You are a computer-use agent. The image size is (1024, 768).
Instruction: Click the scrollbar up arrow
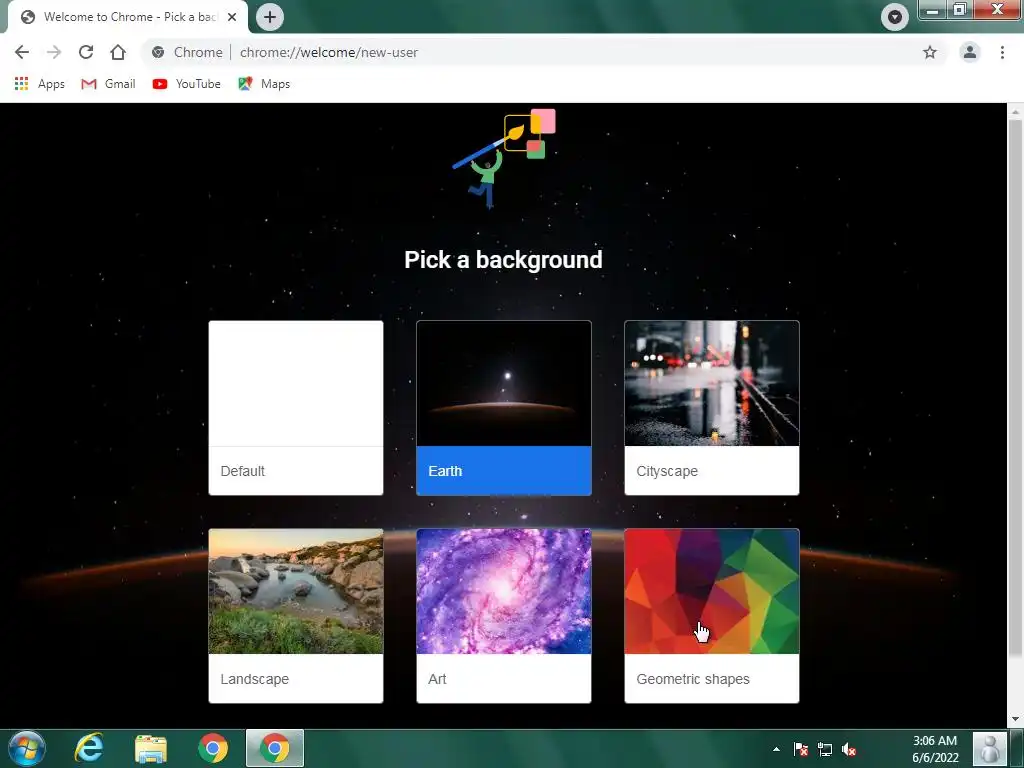(1015, 112)
